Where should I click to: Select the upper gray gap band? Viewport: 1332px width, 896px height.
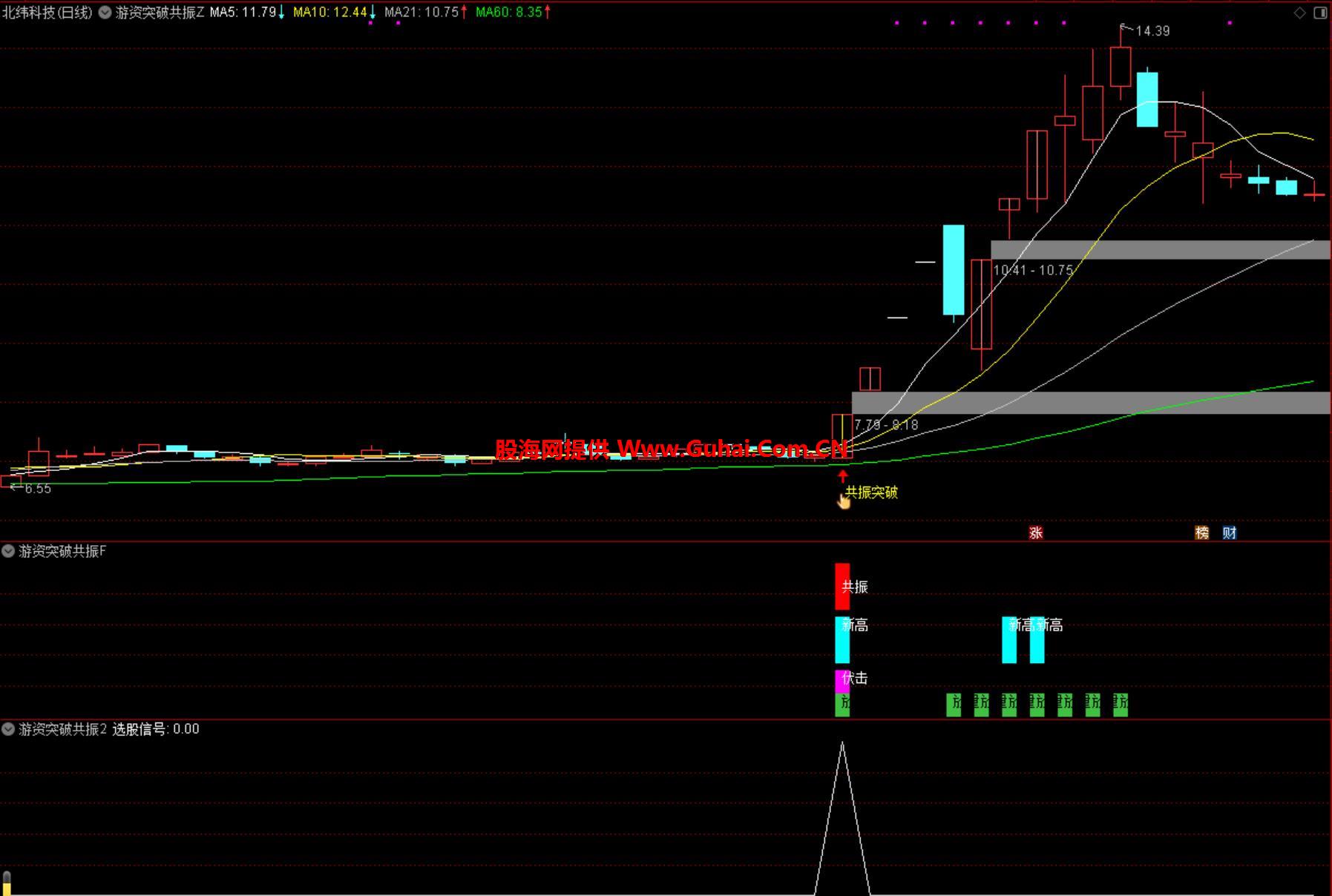(1161, 250)
